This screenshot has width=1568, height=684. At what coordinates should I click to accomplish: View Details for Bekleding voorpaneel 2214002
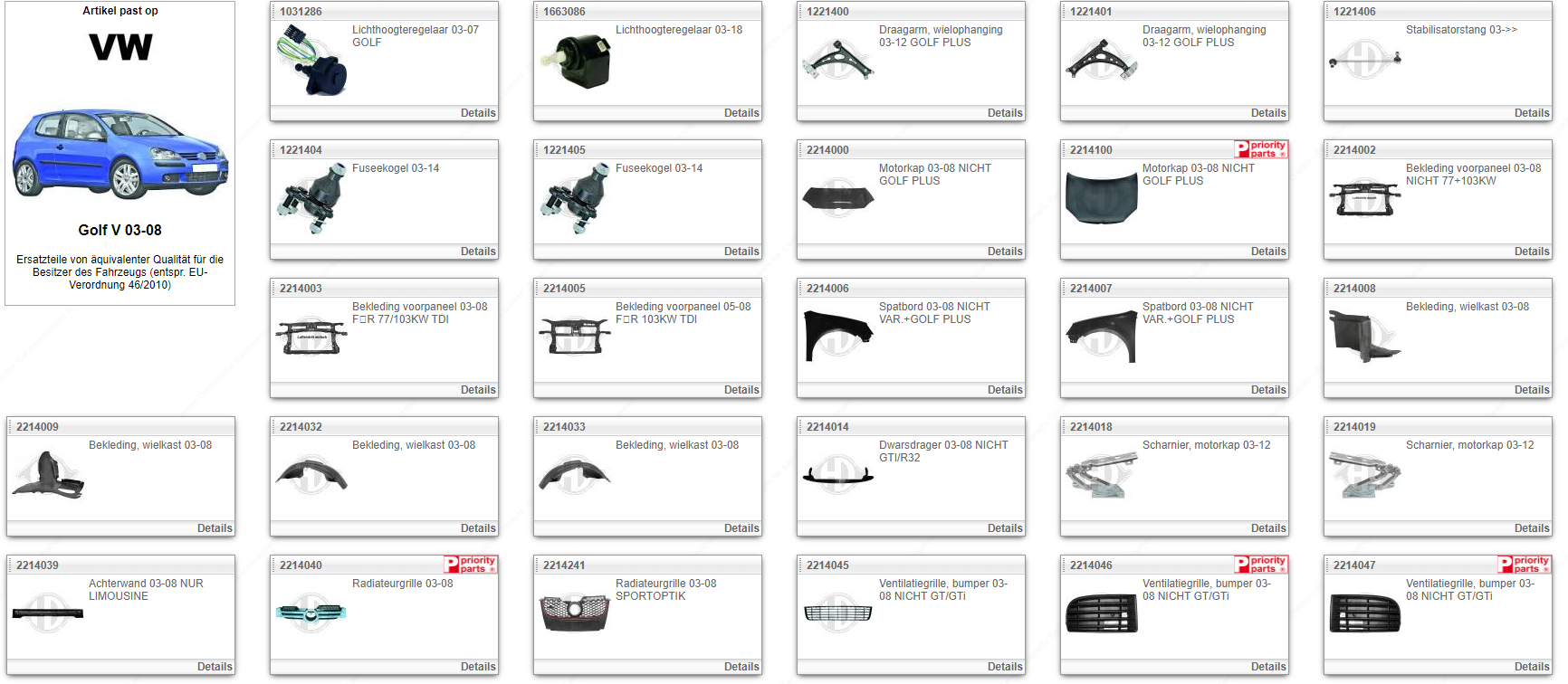(1531, 252)
